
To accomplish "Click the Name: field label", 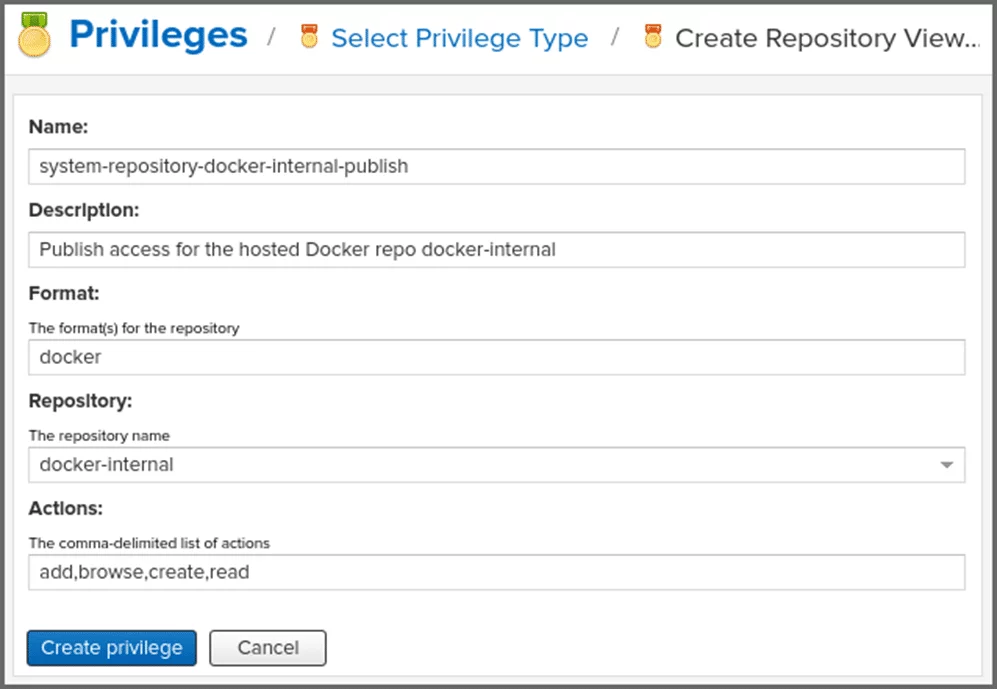I will (x=59, y=127).
